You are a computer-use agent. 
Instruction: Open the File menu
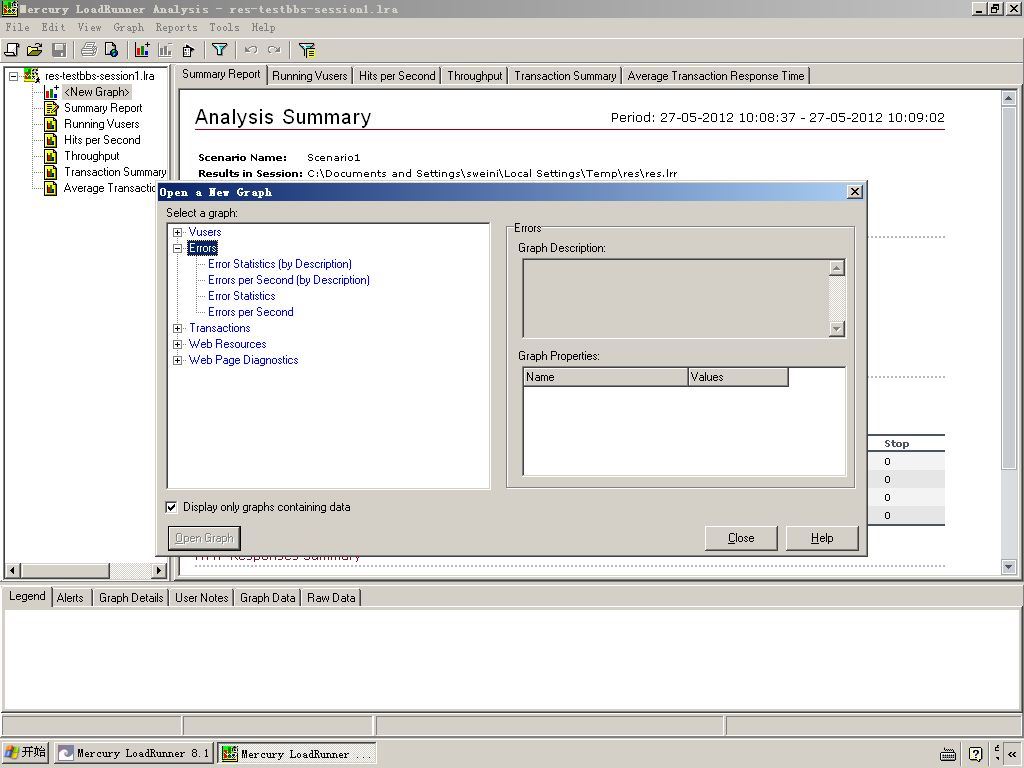pos(17,27)
